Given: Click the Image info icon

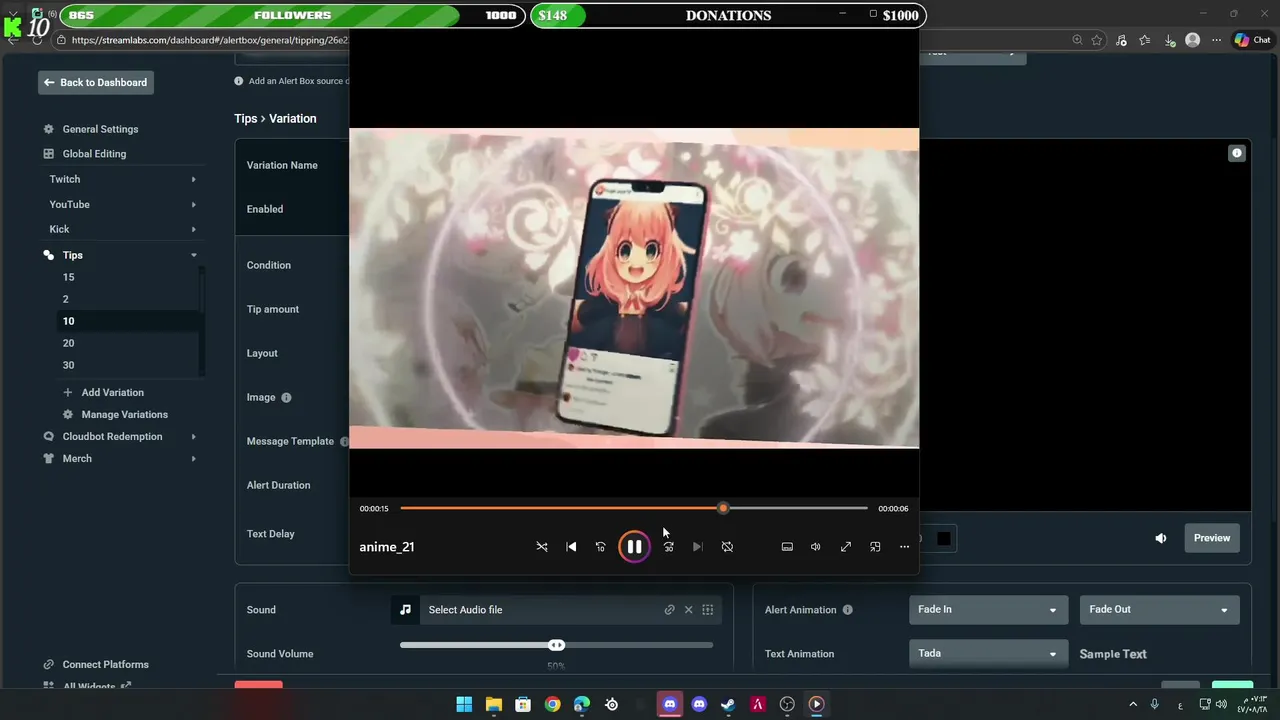Looking at the screenshot, I should (x=286, y=397).
